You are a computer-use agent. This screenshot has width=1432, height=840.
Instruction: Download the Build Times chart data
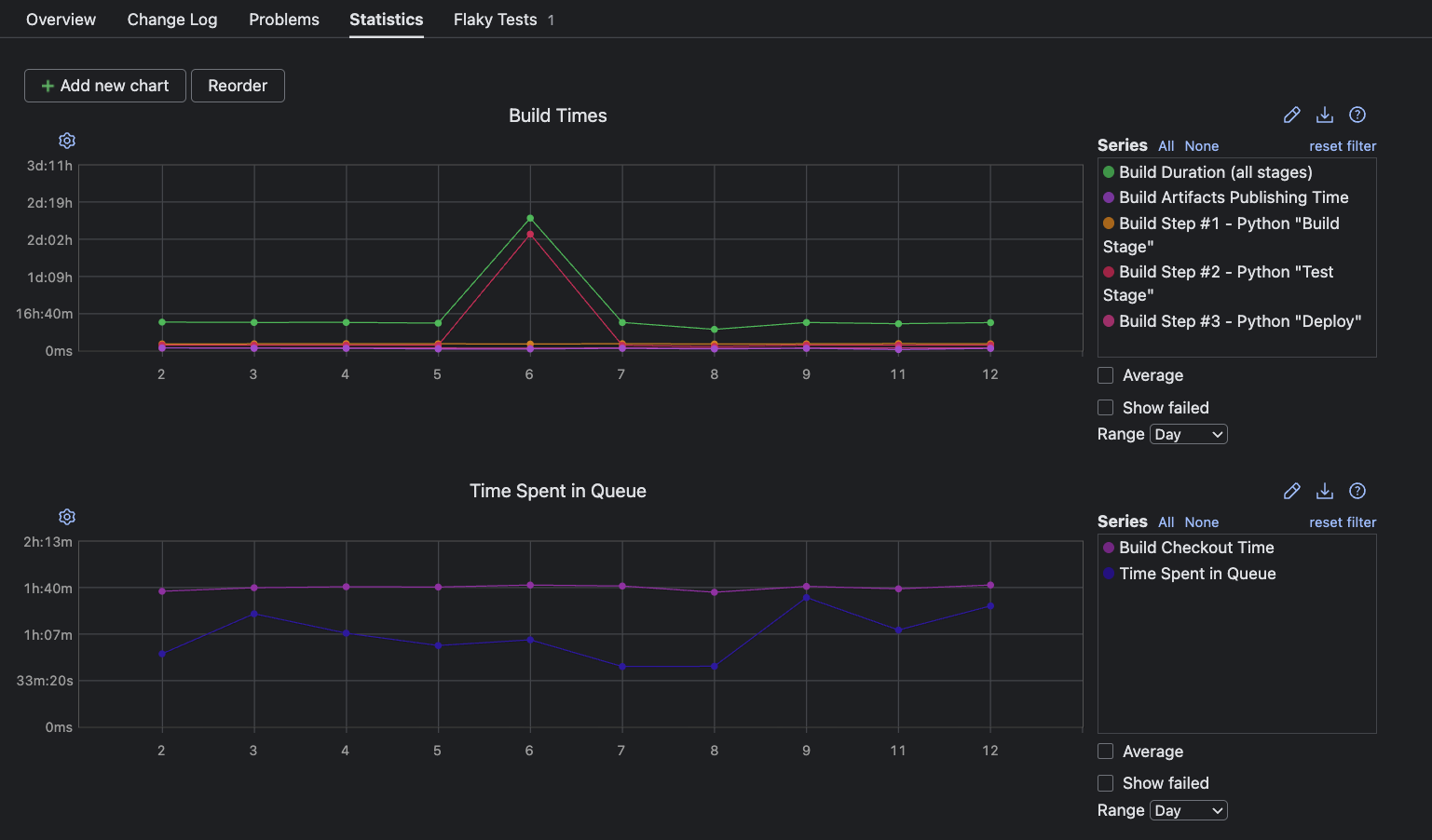tap(1324, 115)
